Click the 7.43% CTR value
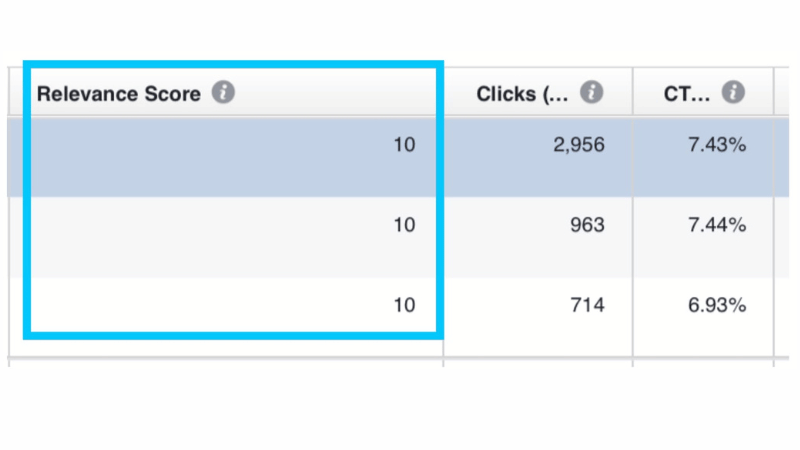 [x=717, y=145]
